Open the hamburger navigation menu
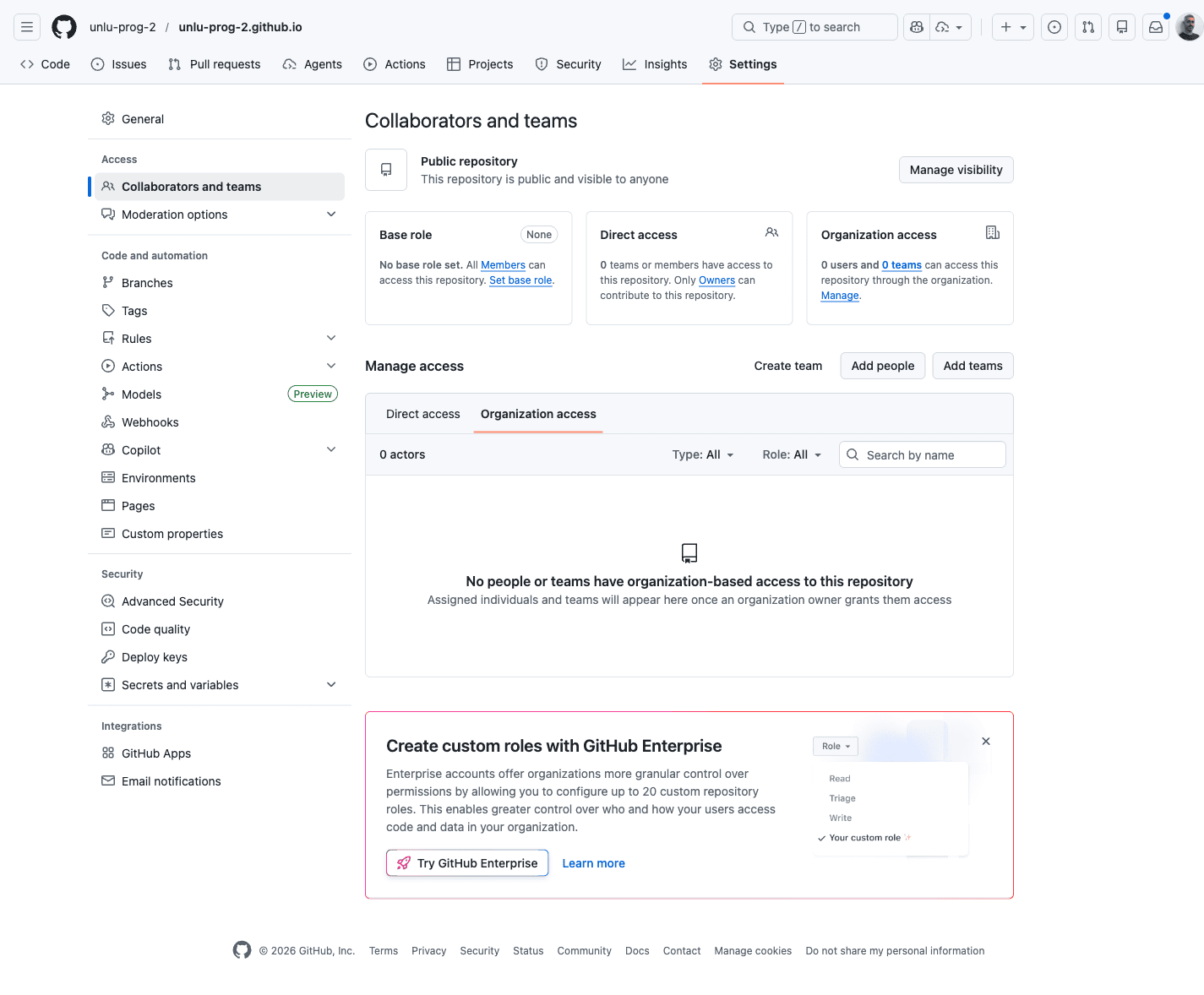1204x995 pixels. 26,26
